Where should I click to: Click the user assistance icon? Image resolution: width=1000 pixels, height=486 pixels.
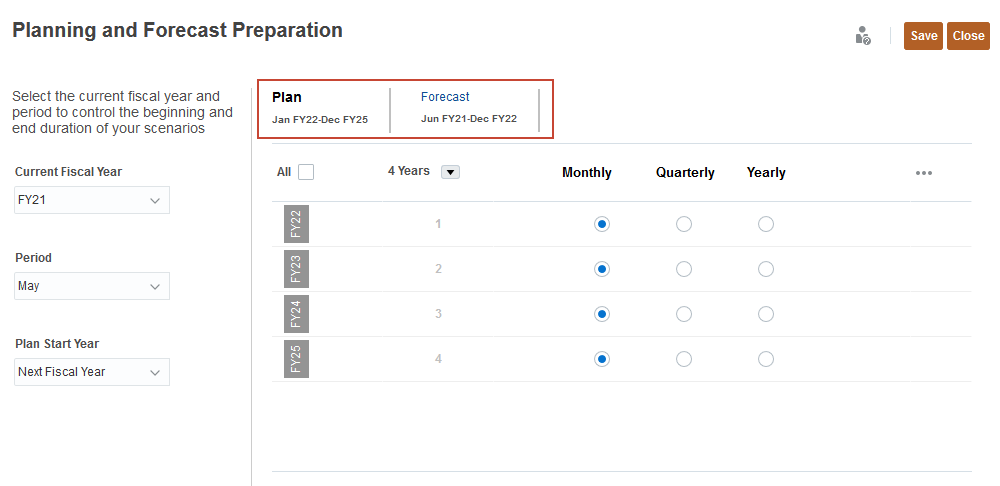863,36
